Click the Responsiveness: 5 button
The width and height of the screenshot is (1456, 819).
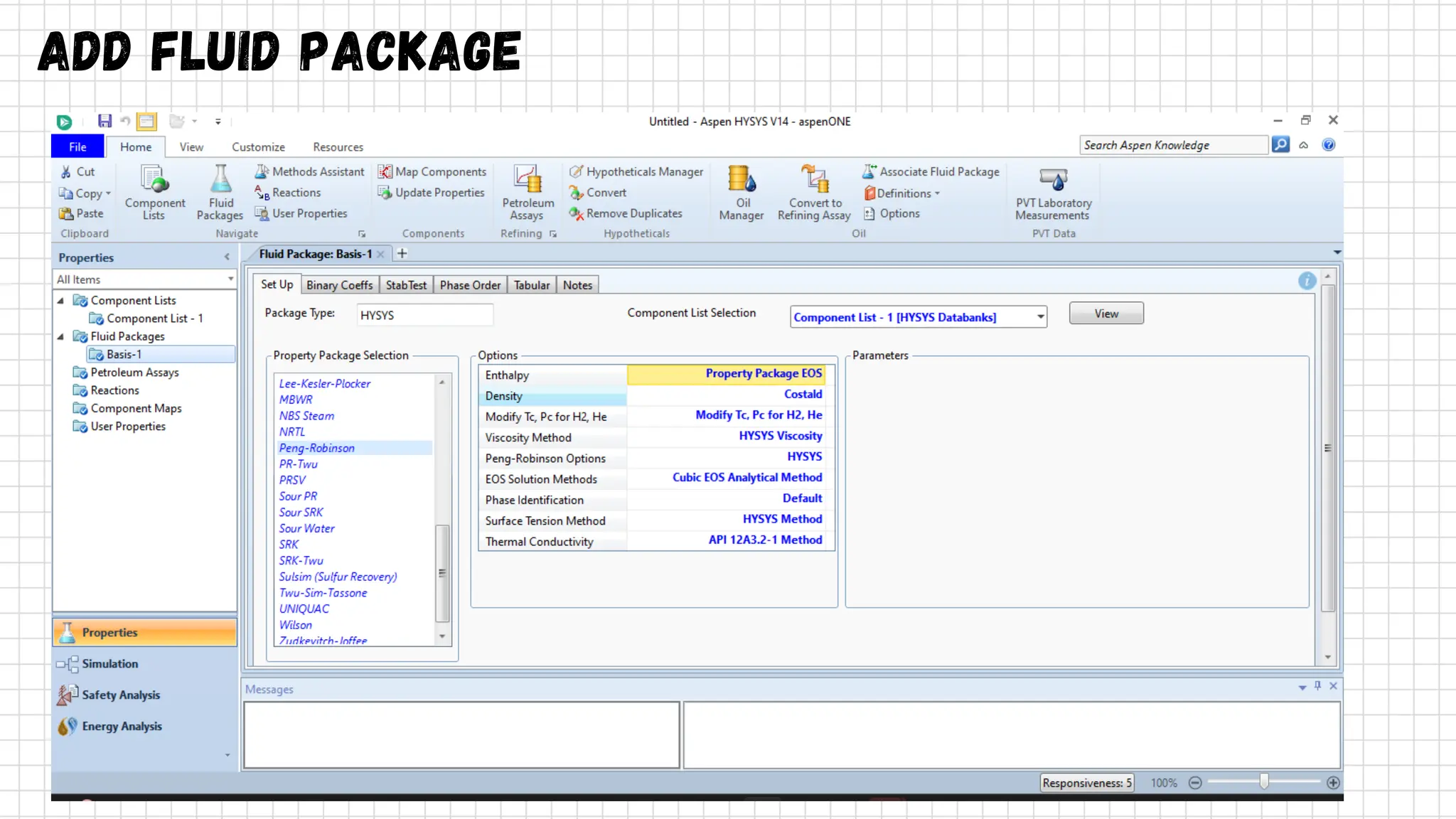tap(1087, 783)
